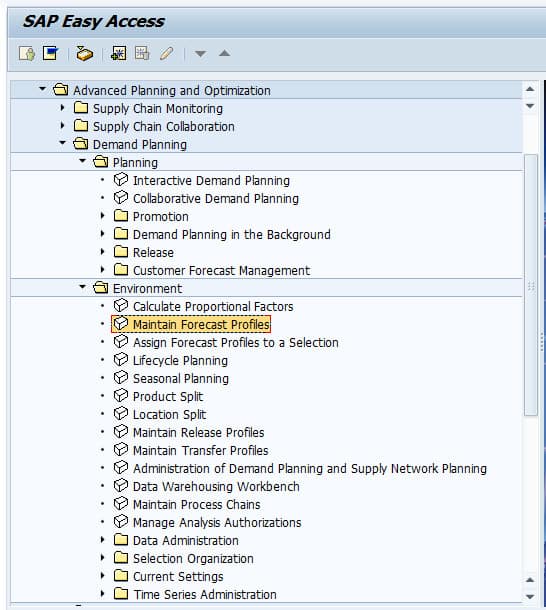Select Maintain Process Chains entry
Viewport: 546px width, 610px height.
[197, 505]
